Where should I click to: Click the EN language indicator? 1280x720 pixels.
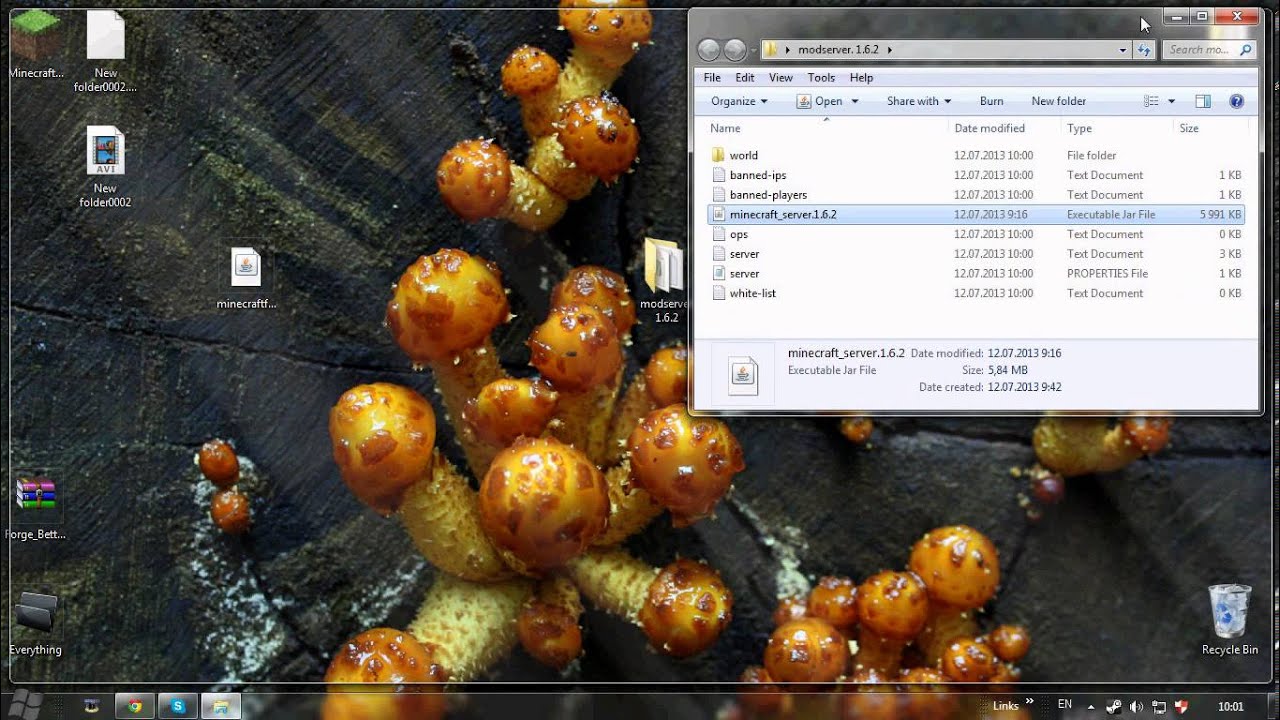tap(1065, 705)
